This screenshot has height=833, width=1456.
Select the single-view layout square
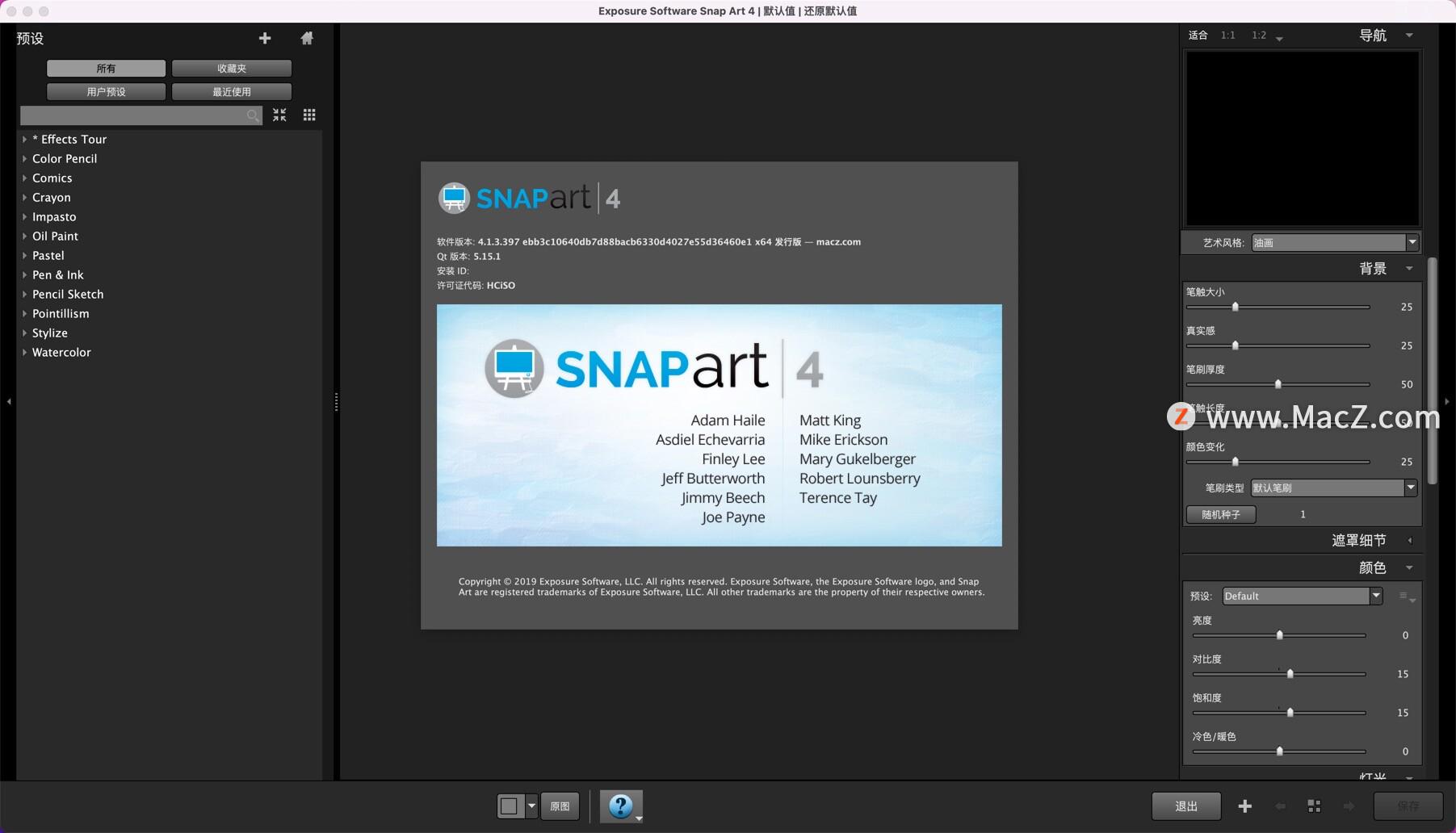pyautogui.click(x=510, y=806)
